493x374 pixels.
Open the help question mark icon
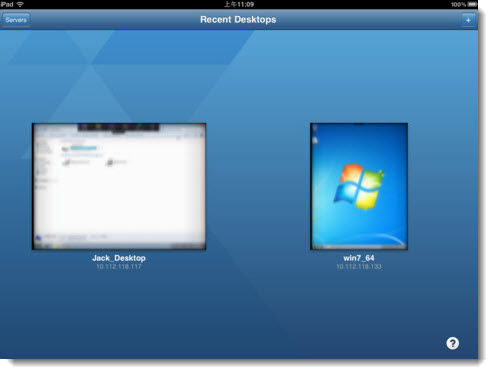click(x=452, y=343)
